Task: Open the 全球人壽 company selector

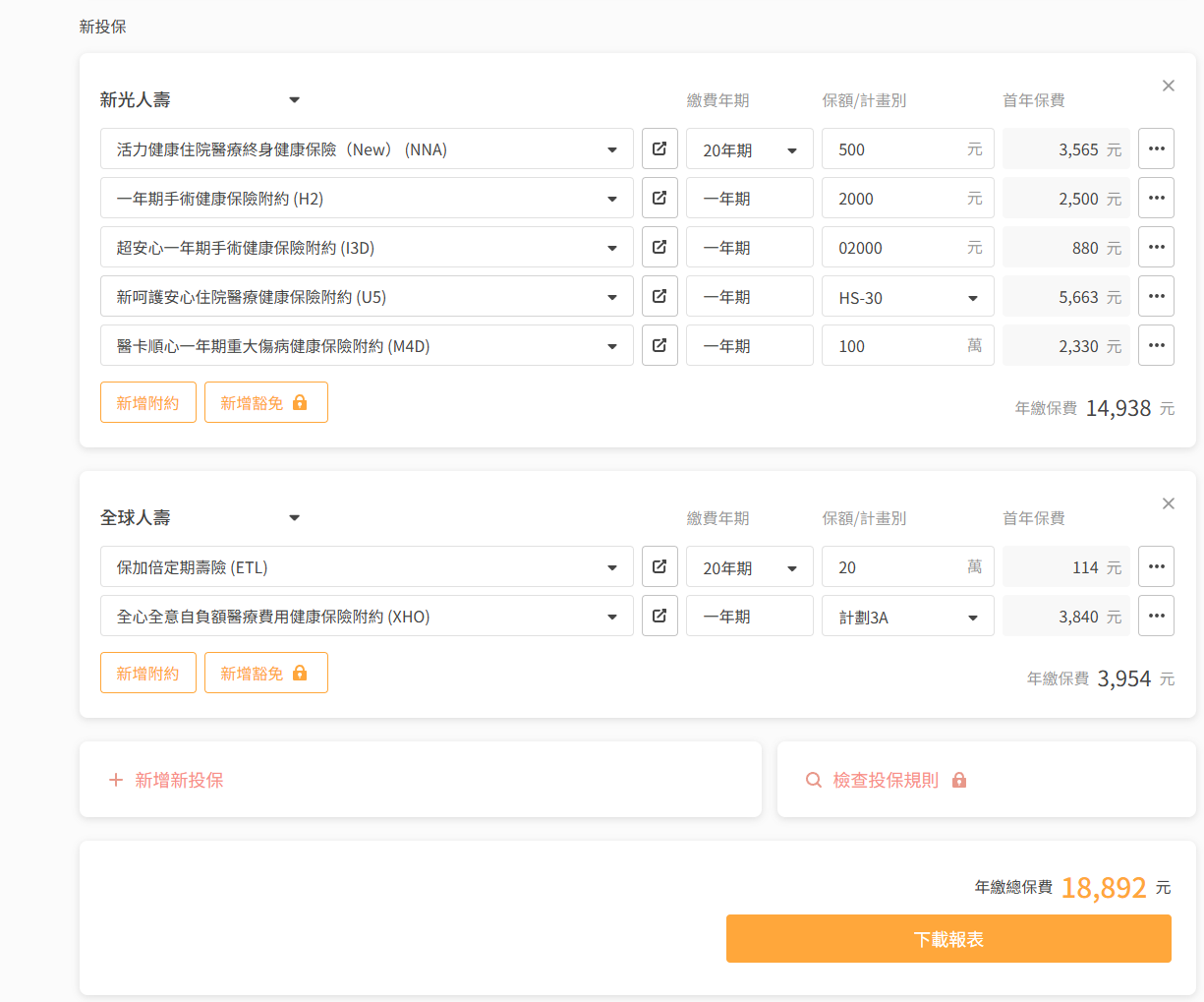Action: pos(294,518)
